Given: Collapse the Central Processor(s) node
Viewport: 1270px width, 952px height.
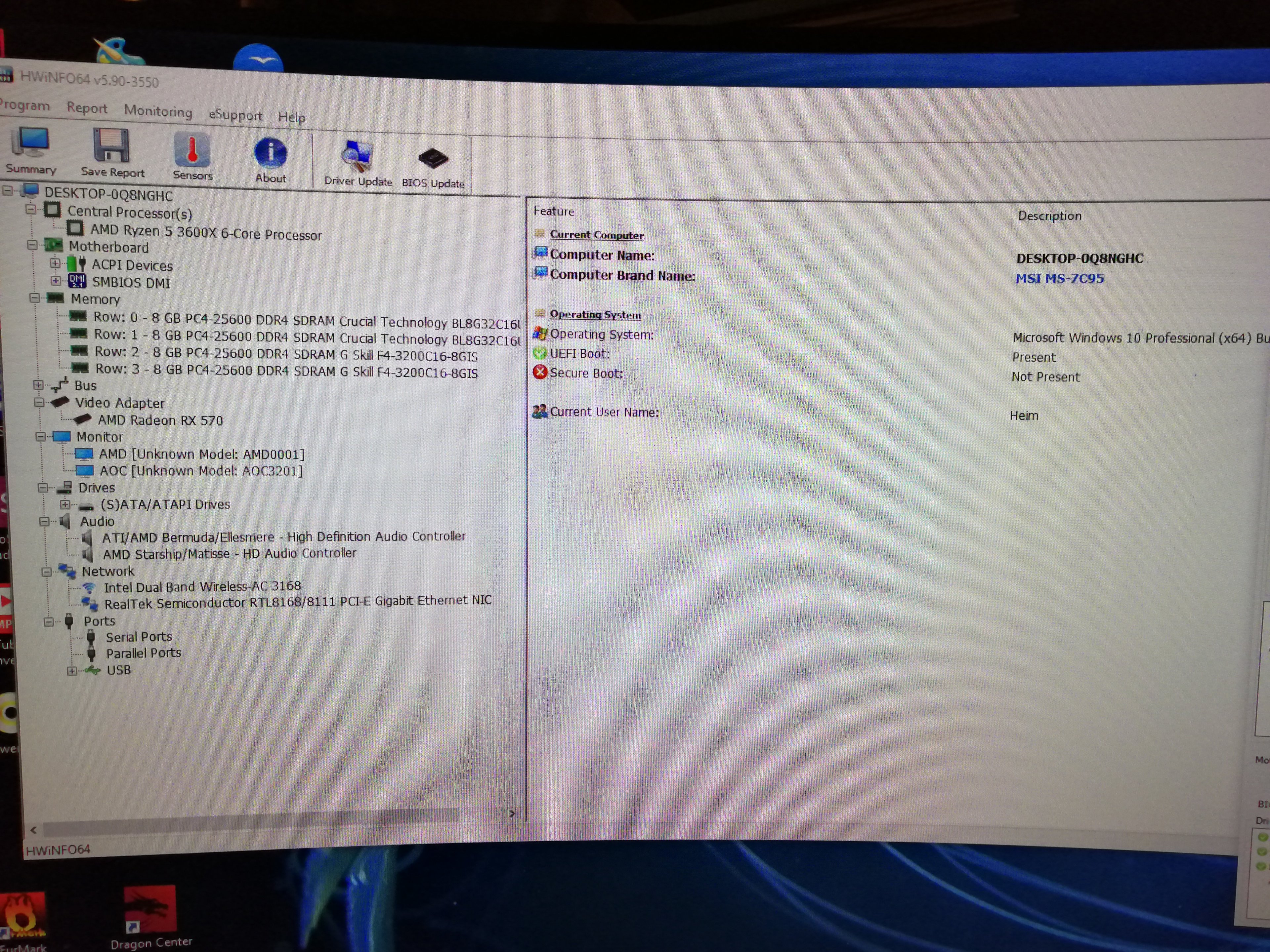Looking at the screenshot, I should click(x=30, y=210).
